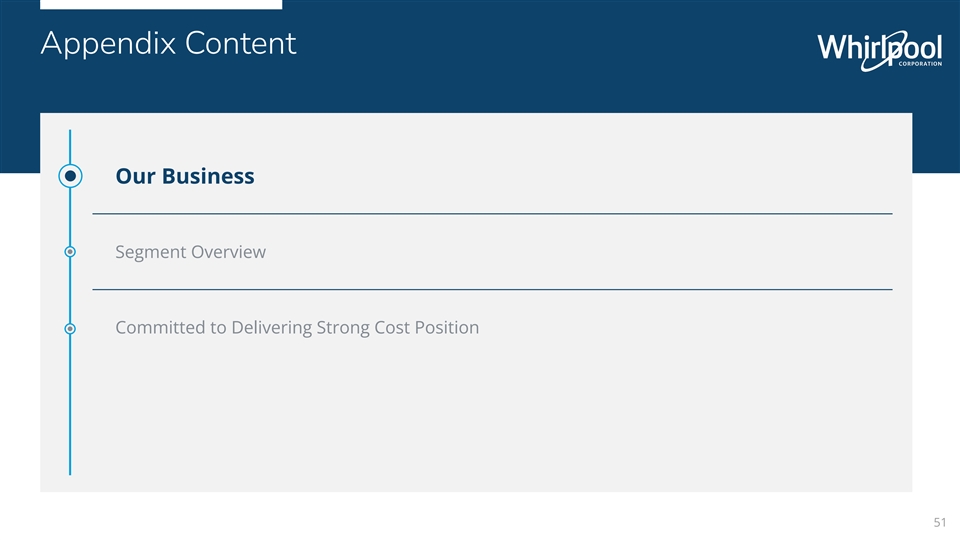Viewport: 960px width, 540px height.
Task: Click the Appendix Content slide title
Action: 168,44
